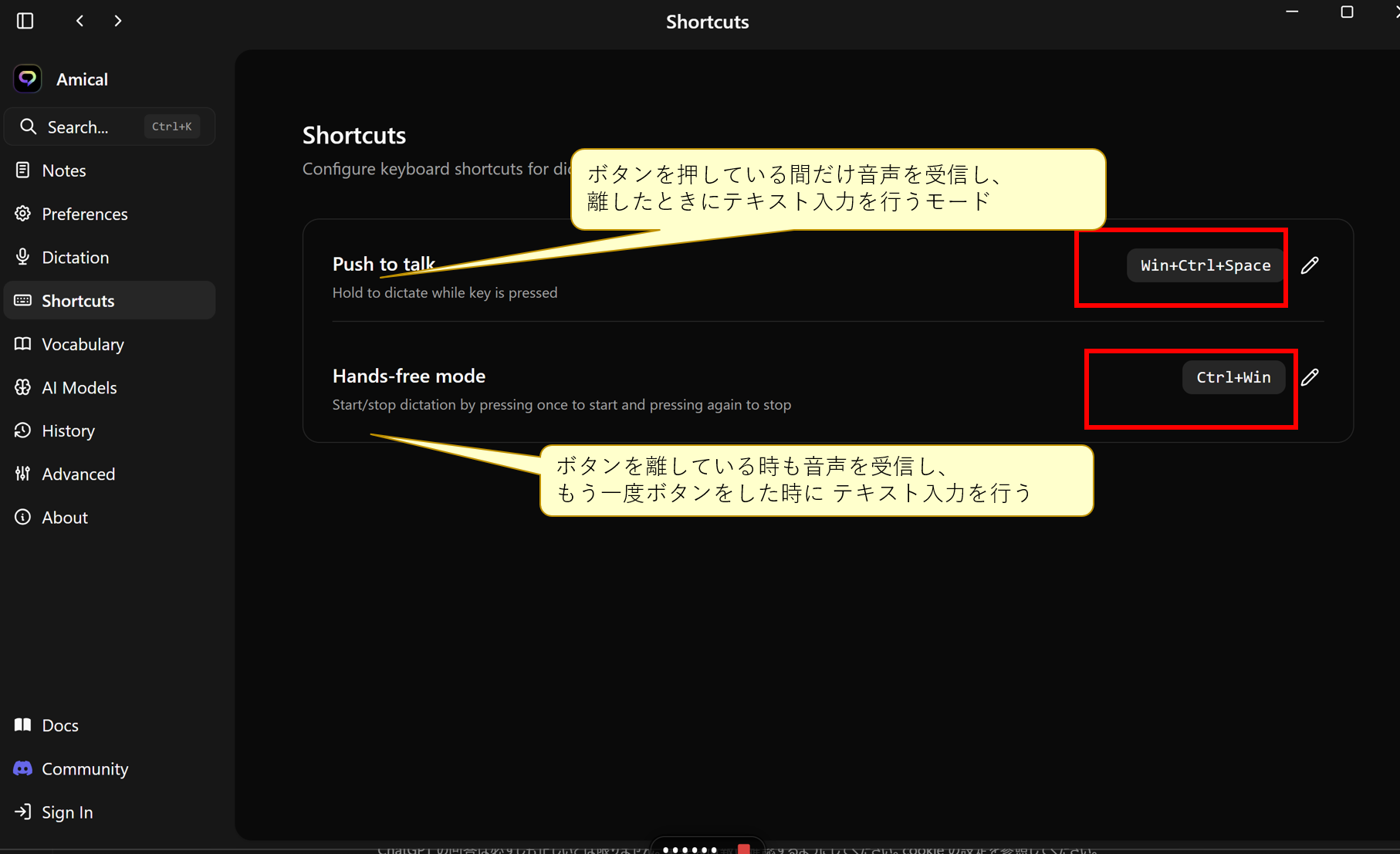Open Preferences in the sidebar
This screenshot has height=854, width=1400.
point(84,214)
